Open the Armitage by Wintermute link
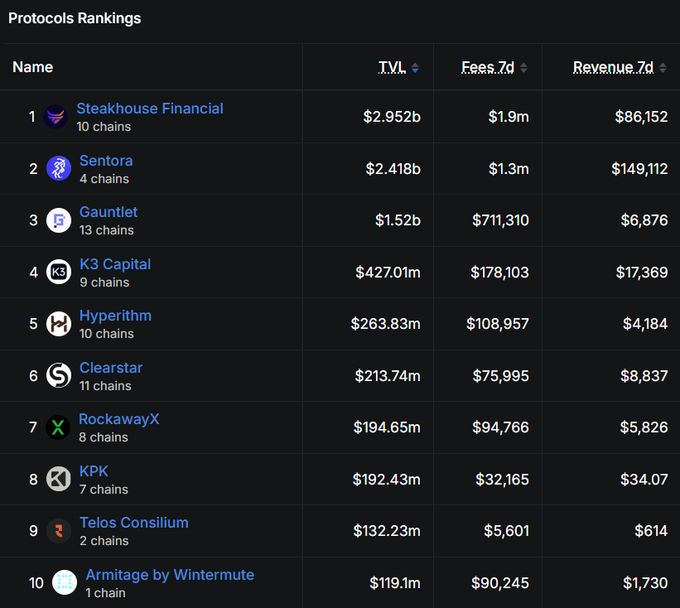This screenshot has height=608, width=680. tap(170, 575)
